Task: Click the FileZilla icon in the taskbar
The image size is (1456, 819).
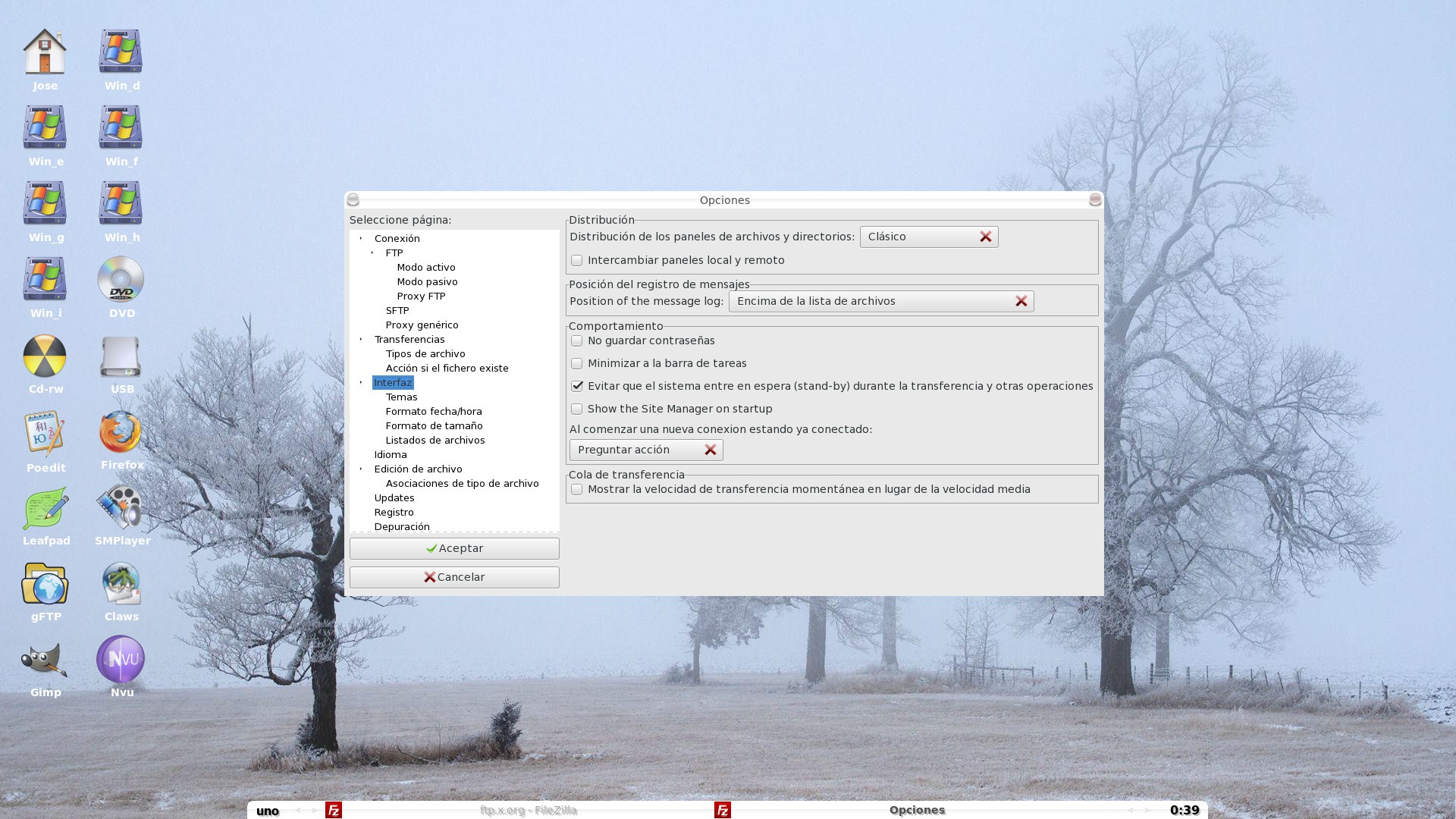Action: 334,810
